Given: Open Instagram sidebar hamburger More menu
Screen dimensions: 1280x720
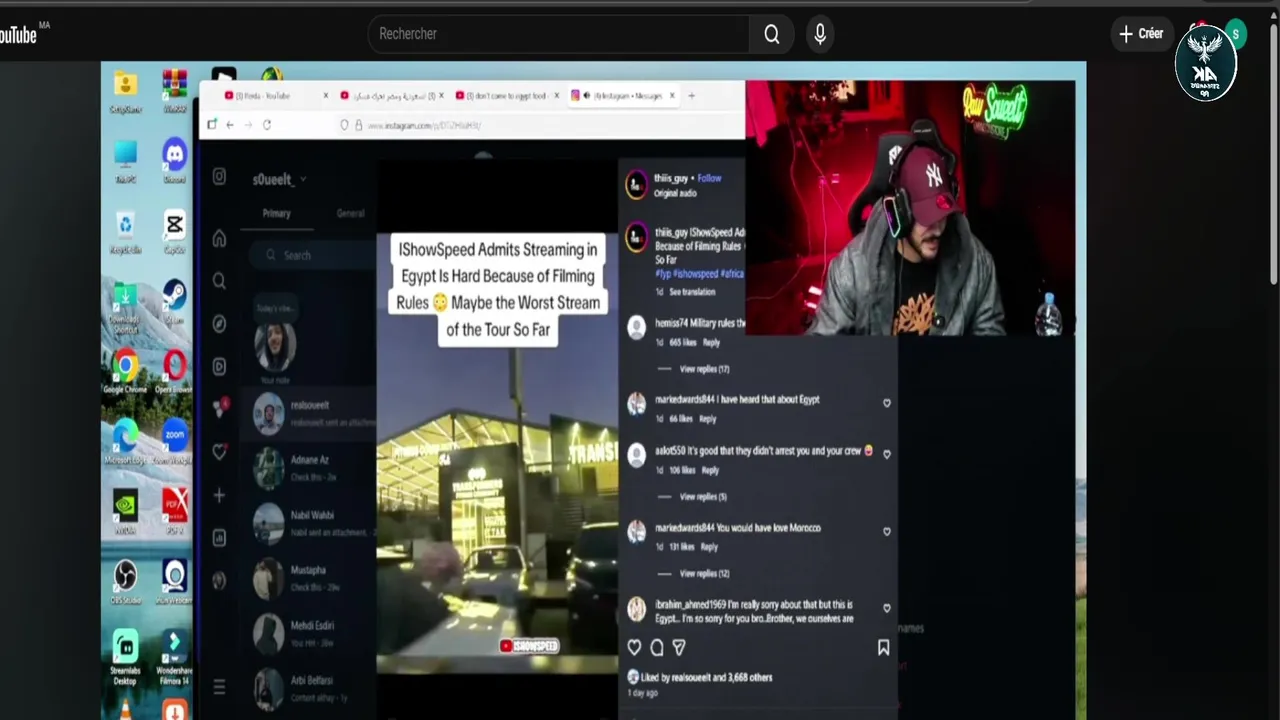Looking at the screenshot, I should 219,687.
